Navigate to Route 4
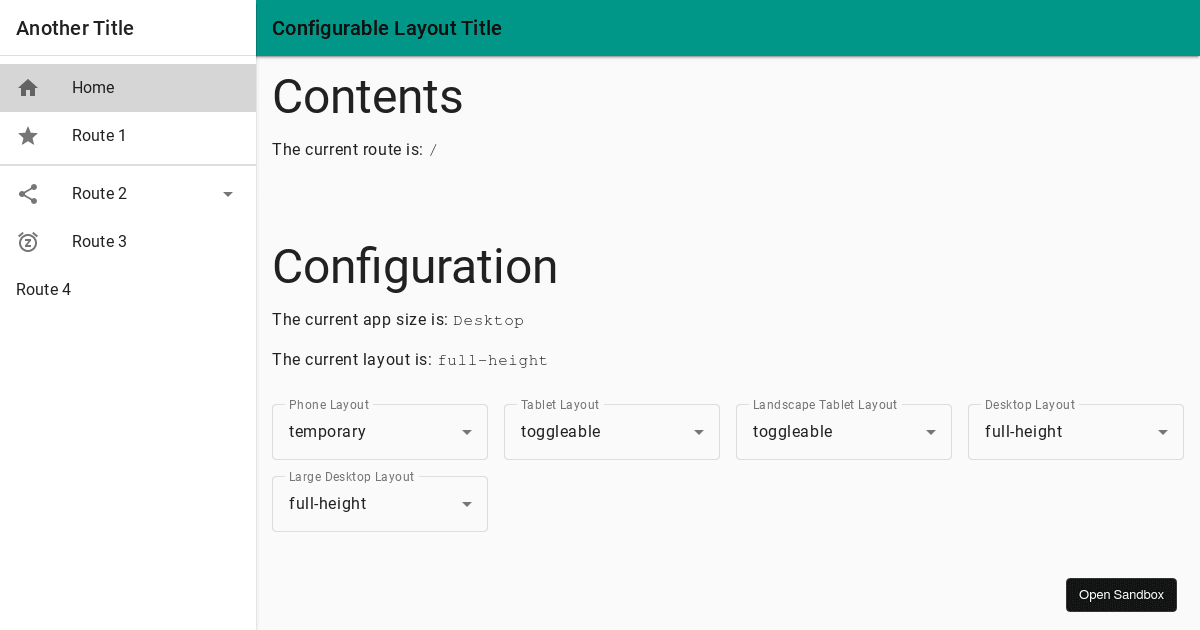Screen dimensions: 1200x630 tap(43, 290)
